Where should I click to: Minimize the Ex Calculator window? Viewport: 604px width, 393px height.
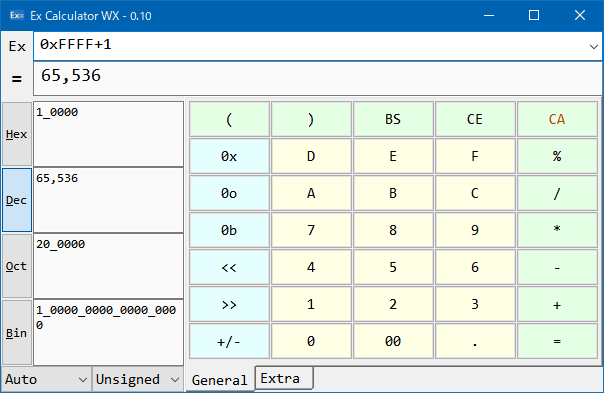[x=489, y=15]
